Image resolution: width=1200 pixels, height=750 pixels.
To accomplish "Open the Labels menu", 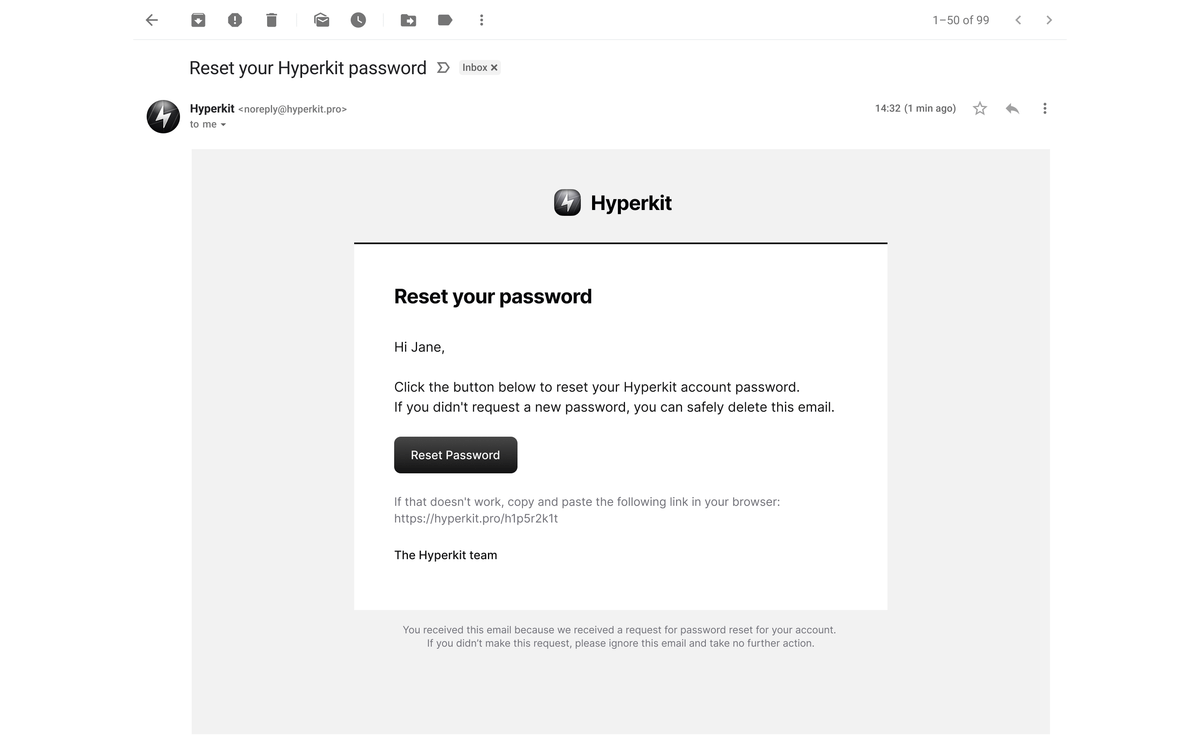I will 445,20.
